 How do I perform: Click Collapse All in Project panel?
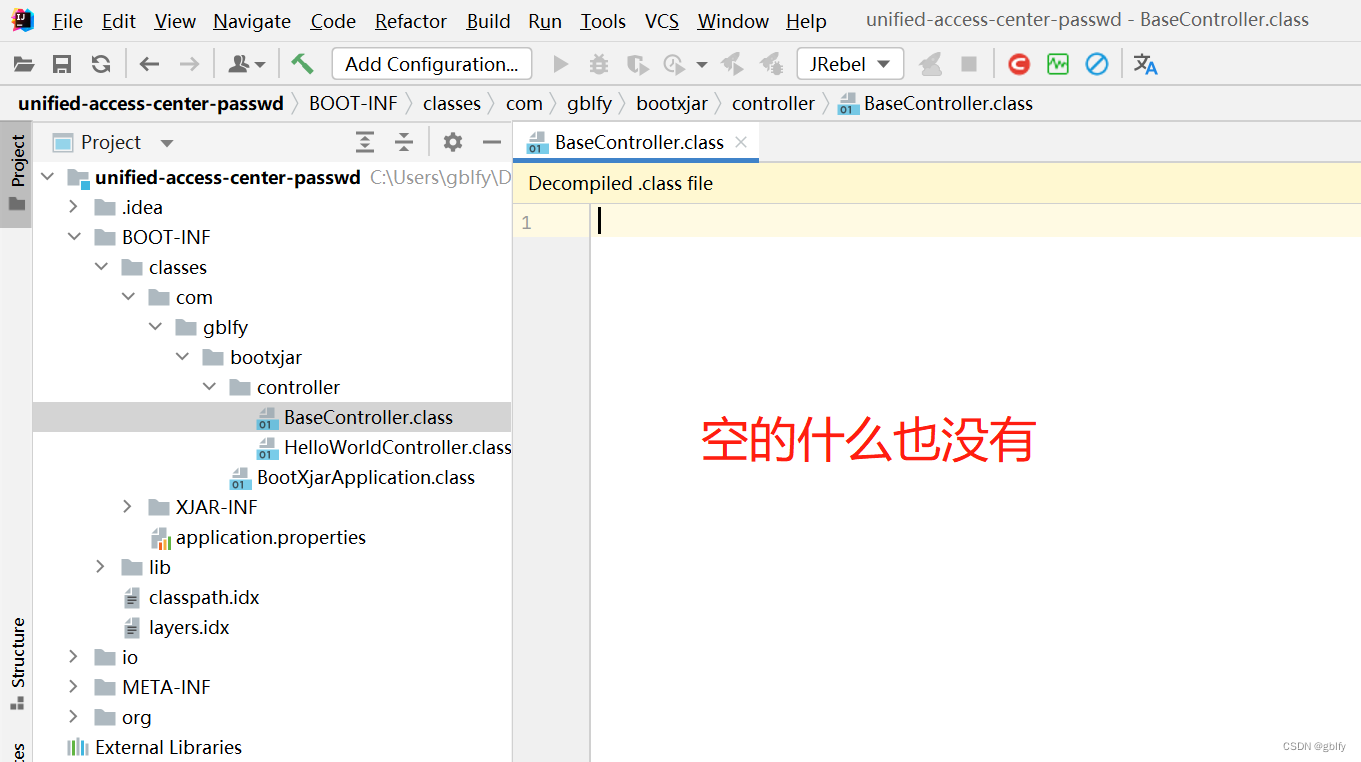point(403,142)
